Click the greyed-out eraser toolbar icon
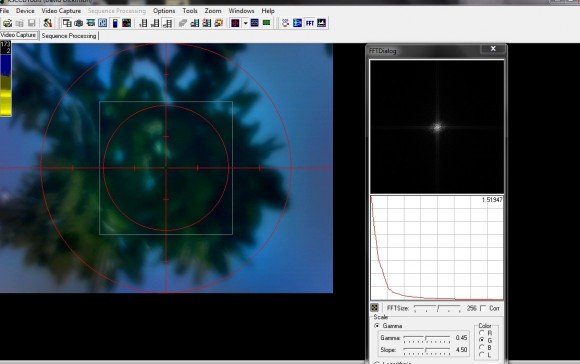Viewport: 580px width, 364px height. [183, 23]
